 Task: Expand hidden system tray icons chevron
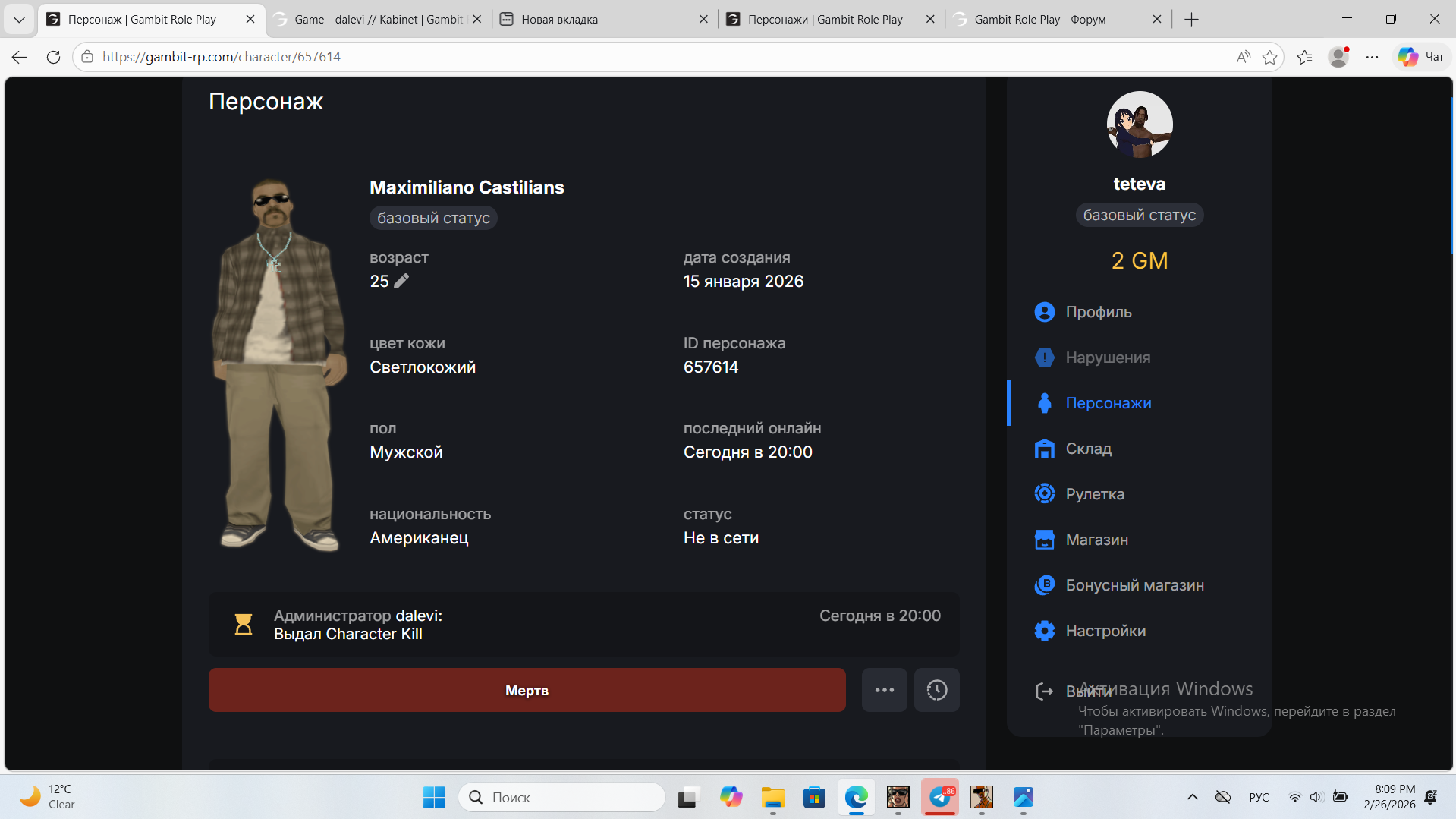pyautogui.click(x=1192, y=797)
